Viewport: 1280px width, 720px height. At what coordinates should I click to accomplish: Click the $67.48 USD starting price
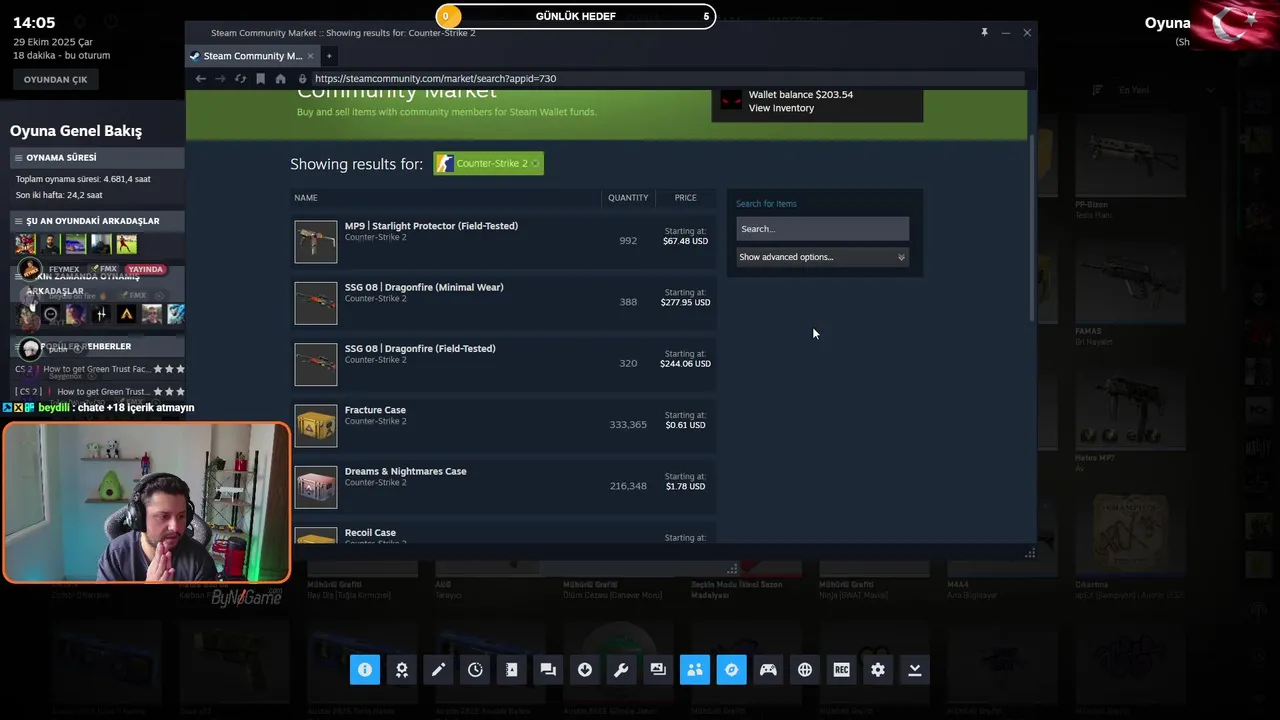(x=685, y=241)
